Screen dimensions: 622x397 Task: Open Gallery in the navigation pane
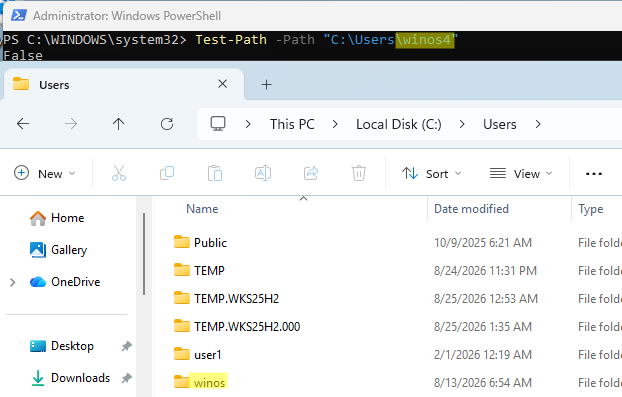point(59,250)
